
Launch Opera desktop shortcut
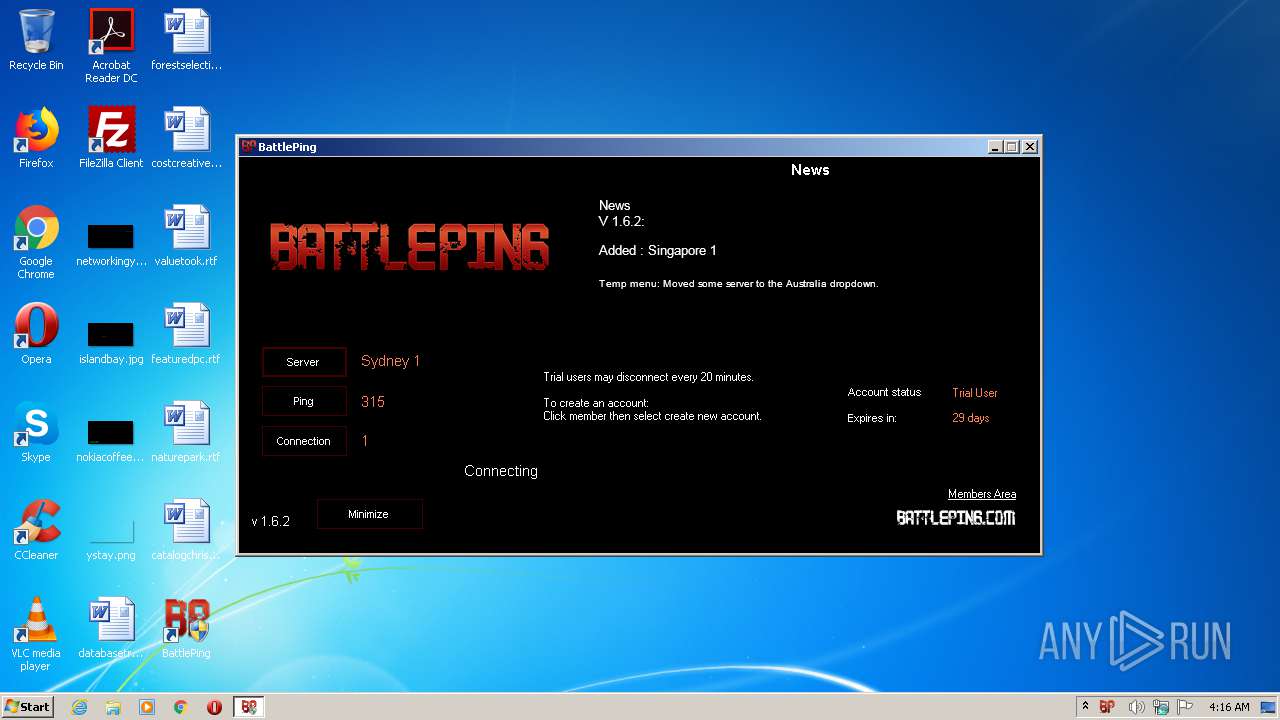(x=36, y=334)
